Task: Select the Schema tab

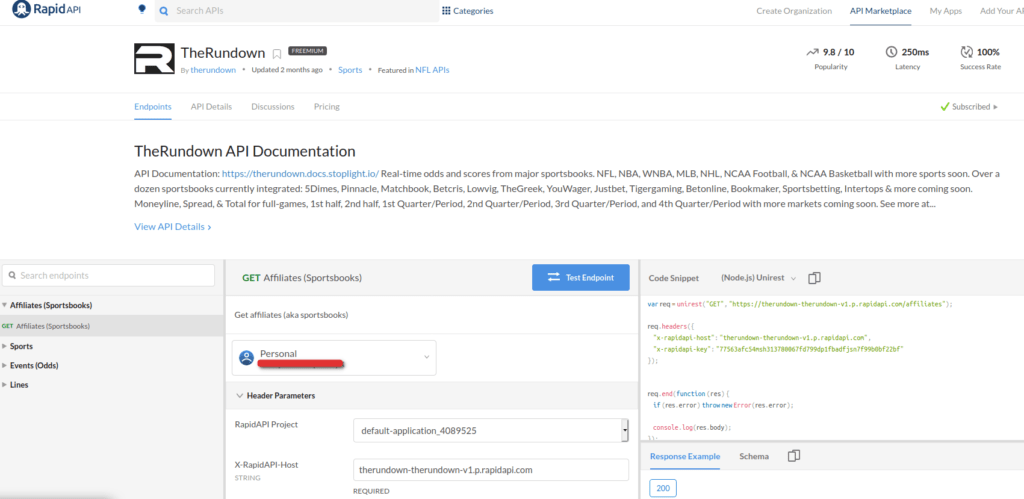Action: [754, 456]
